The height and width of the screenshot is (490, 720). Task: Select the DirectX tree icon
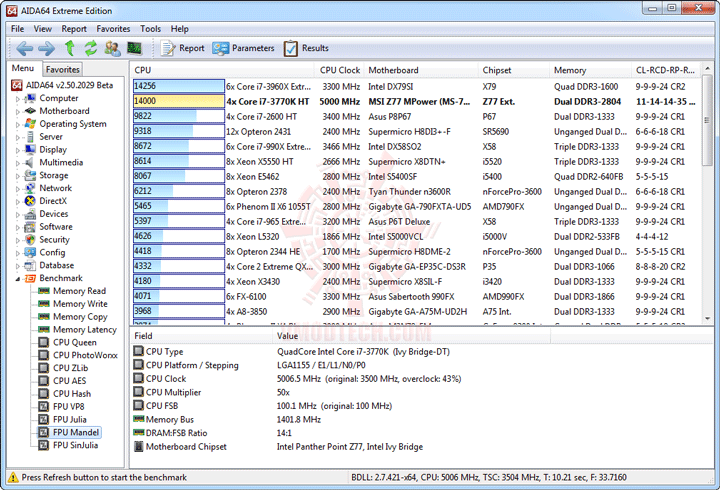(30, 201)
